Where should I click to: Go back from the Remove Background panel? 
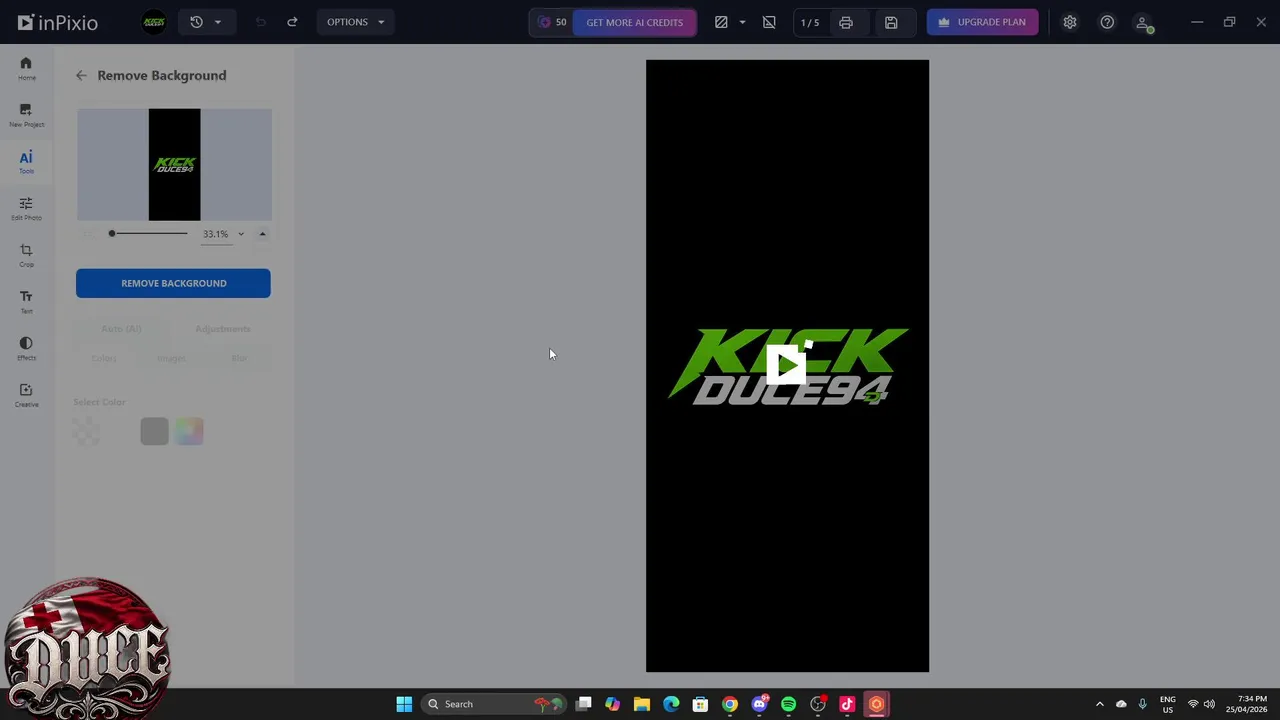[81, 75]
